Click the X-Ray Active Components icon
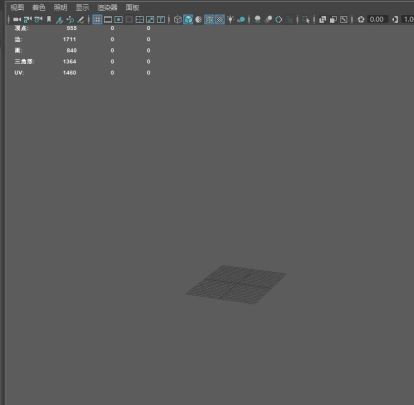Image resolution: width=414 pixels, height=405 pixels. coord(333,20)
